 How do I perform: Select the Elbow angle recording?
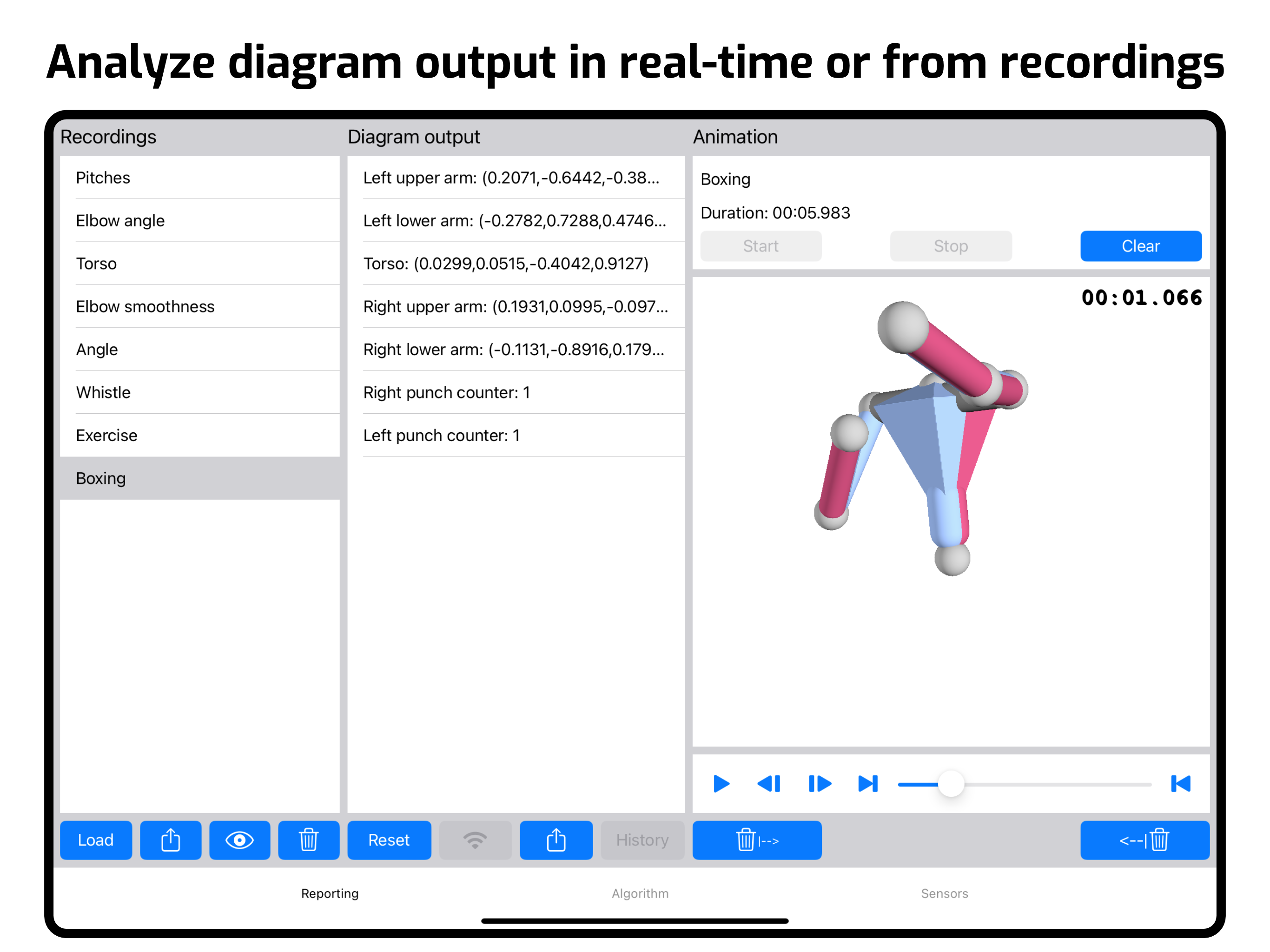pos(200,220)
